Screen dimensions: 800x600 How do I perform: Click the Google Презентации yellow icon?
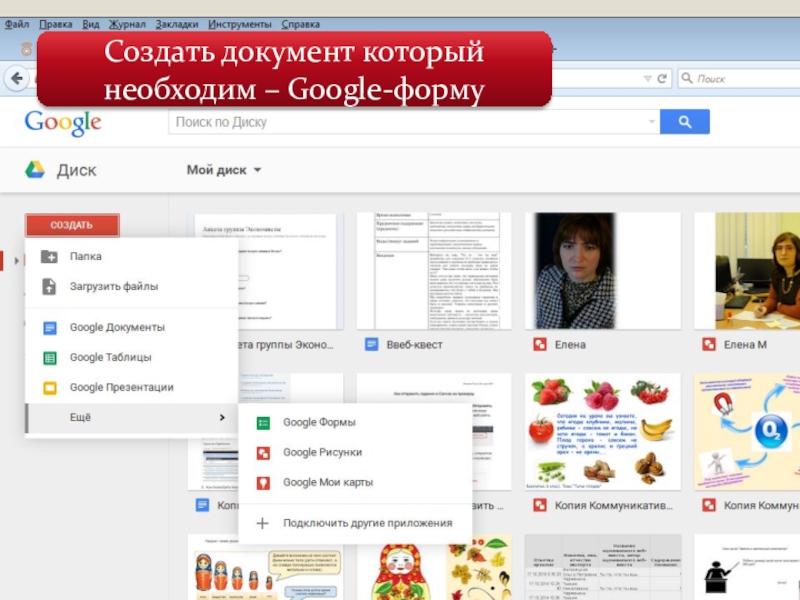[49, 388]
